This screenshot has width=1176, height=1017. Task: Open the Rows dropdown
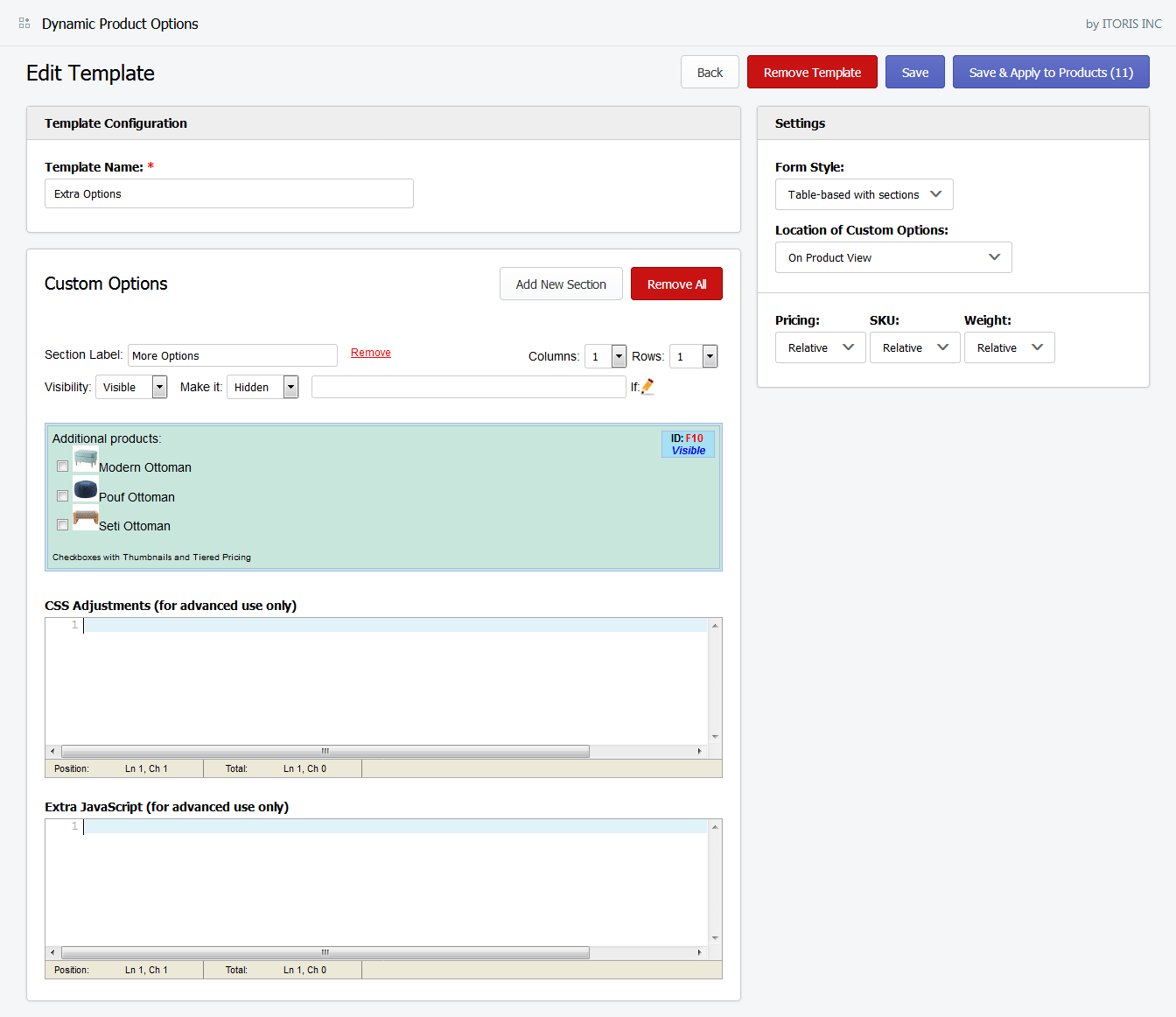coord(694,356)
